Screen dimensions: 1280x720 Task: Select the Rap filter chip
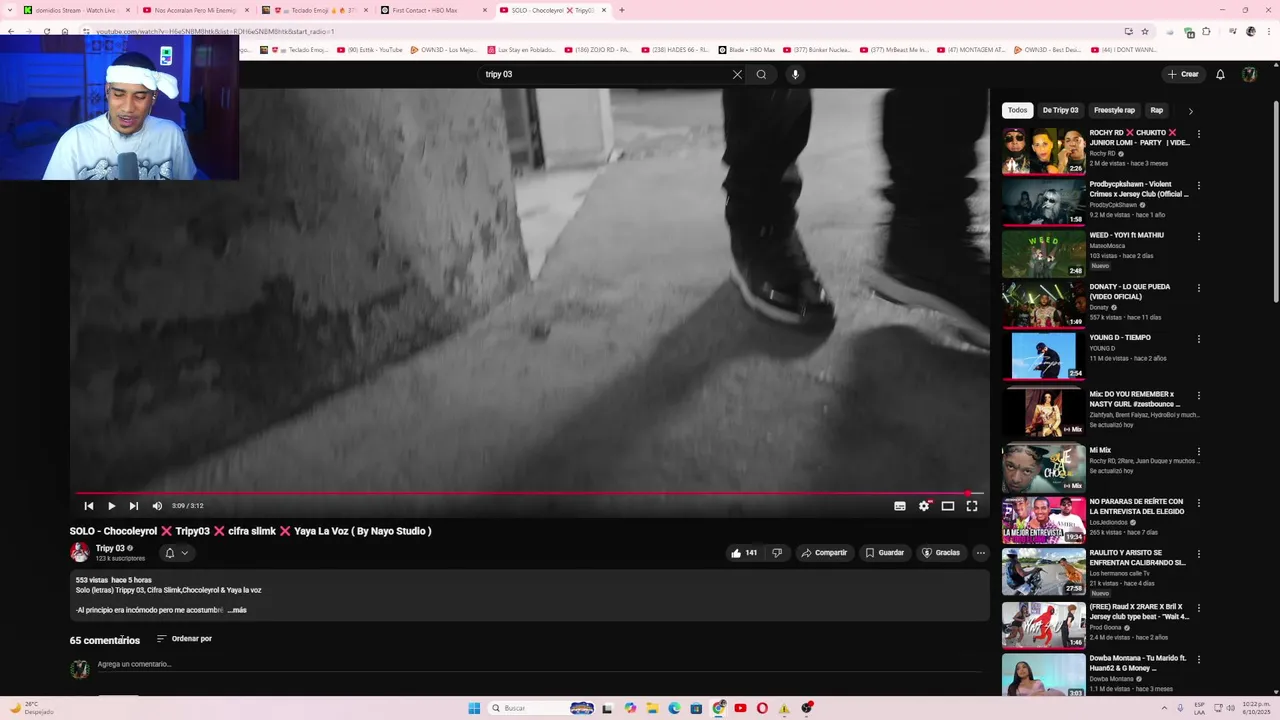tap(1156, 110)
